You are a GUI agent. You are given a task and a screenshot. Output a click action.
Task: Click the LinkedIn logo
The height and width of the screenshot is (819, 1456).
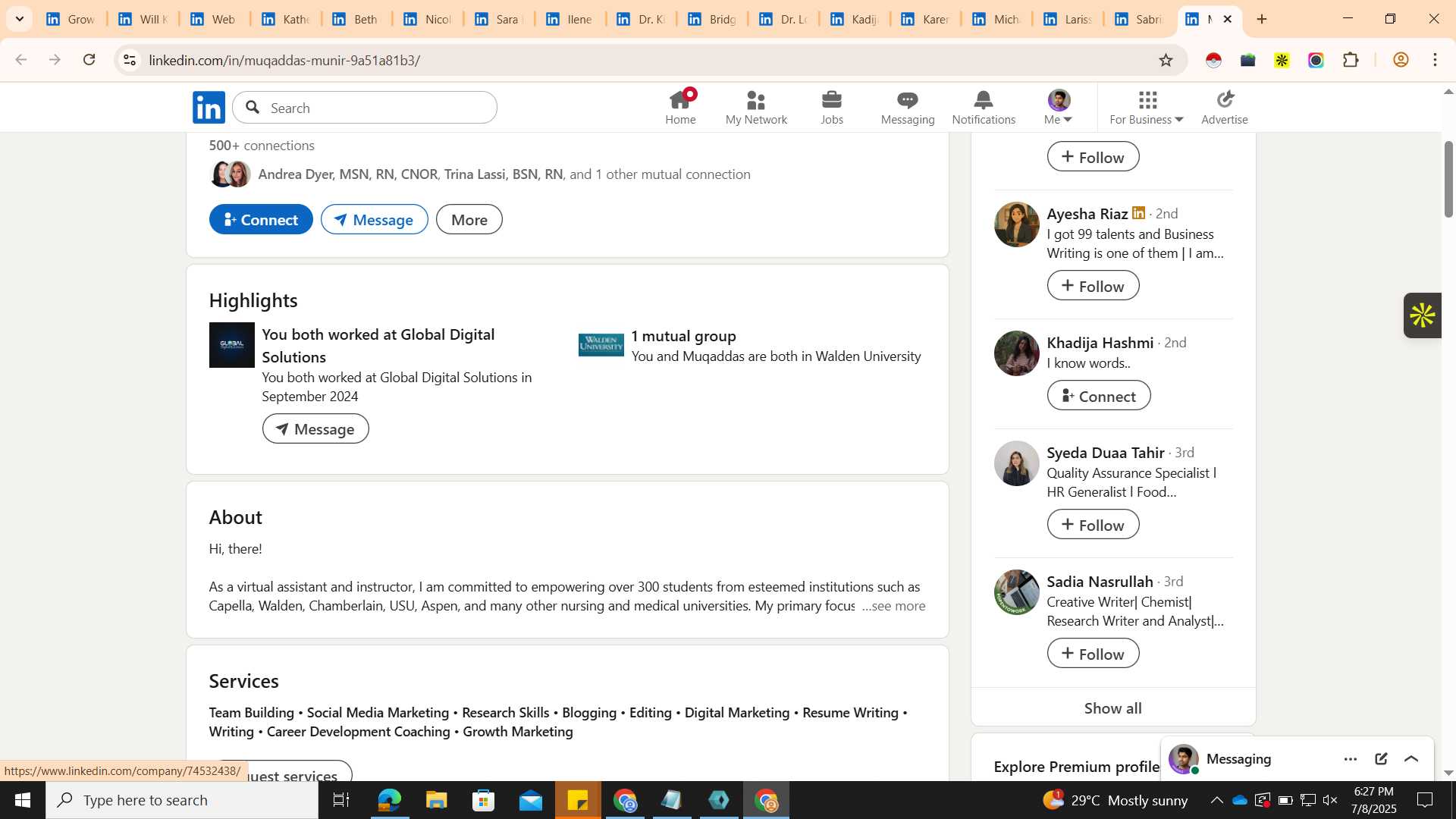(209, 108)
